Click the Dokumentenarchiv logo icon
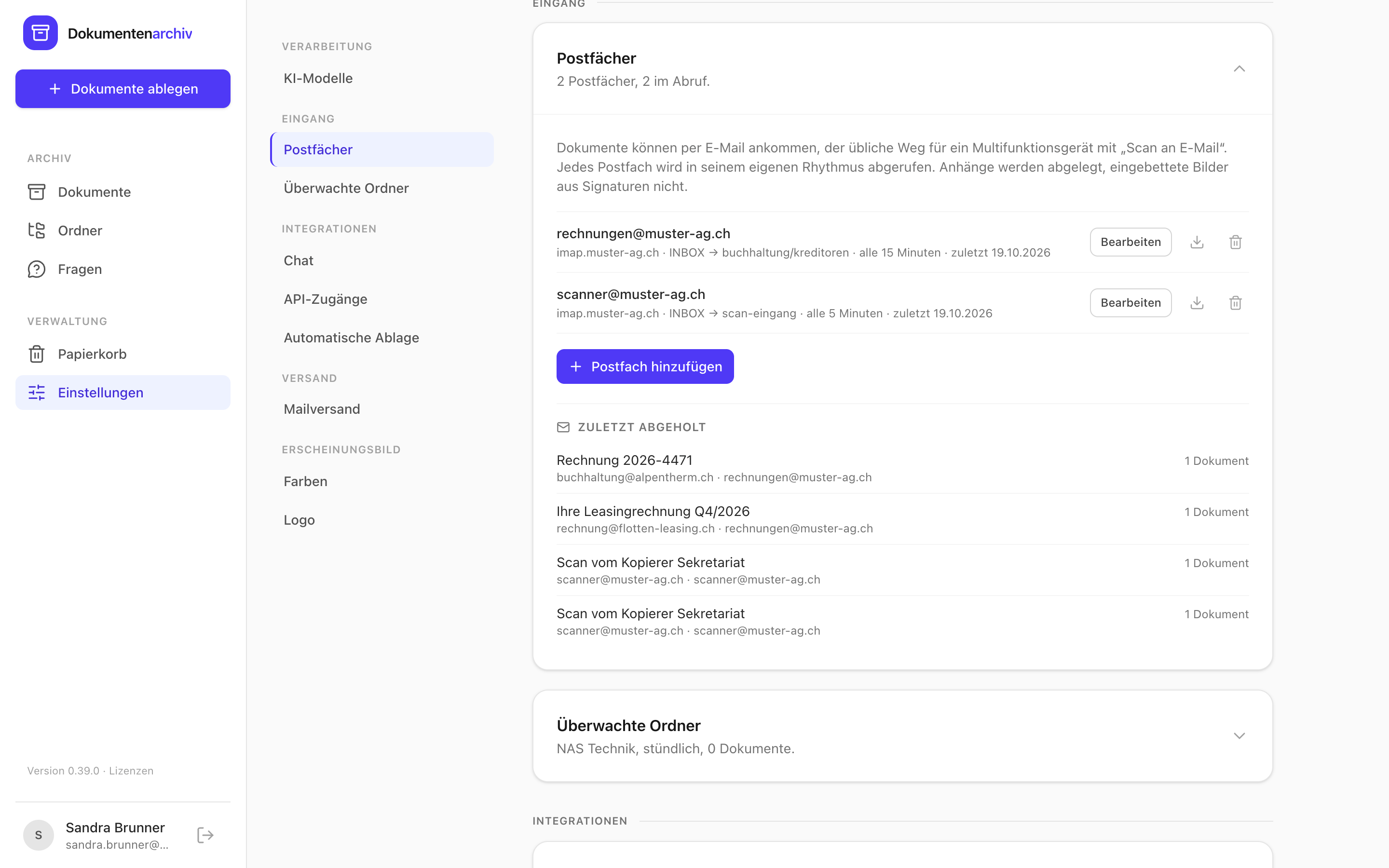This screenshot has width=1389, height=868. [40, 33]
